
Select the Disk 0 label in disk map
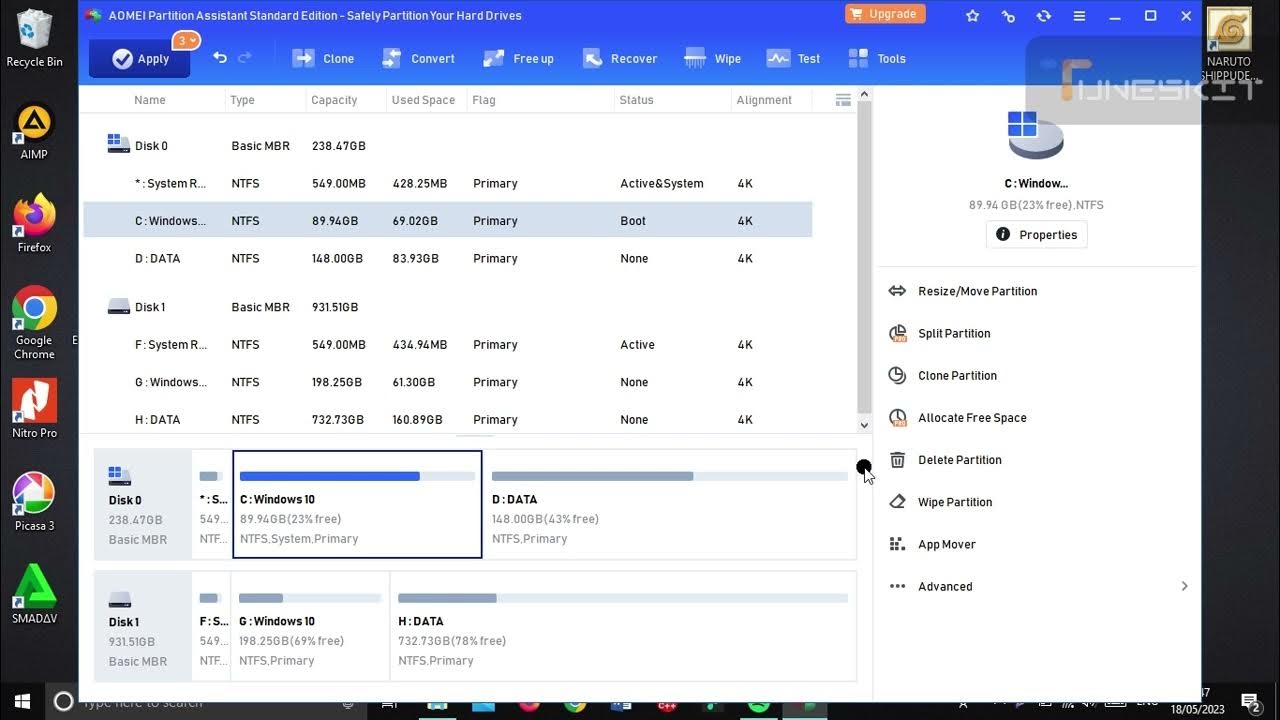point(141,504)
